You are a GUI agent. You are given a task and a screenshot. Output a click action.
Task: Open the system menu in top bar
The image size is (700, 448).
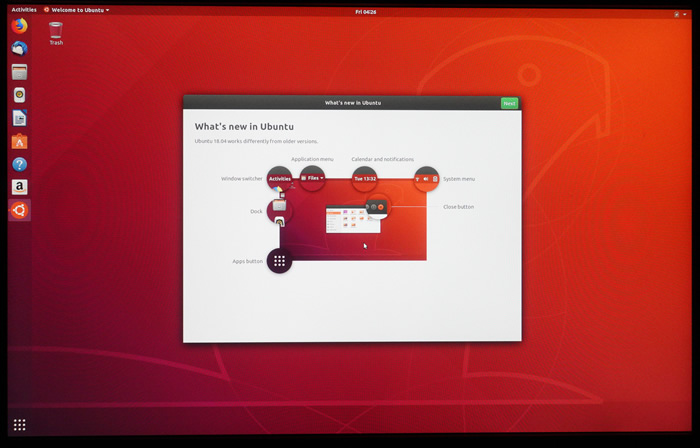[x=681, y=14]
